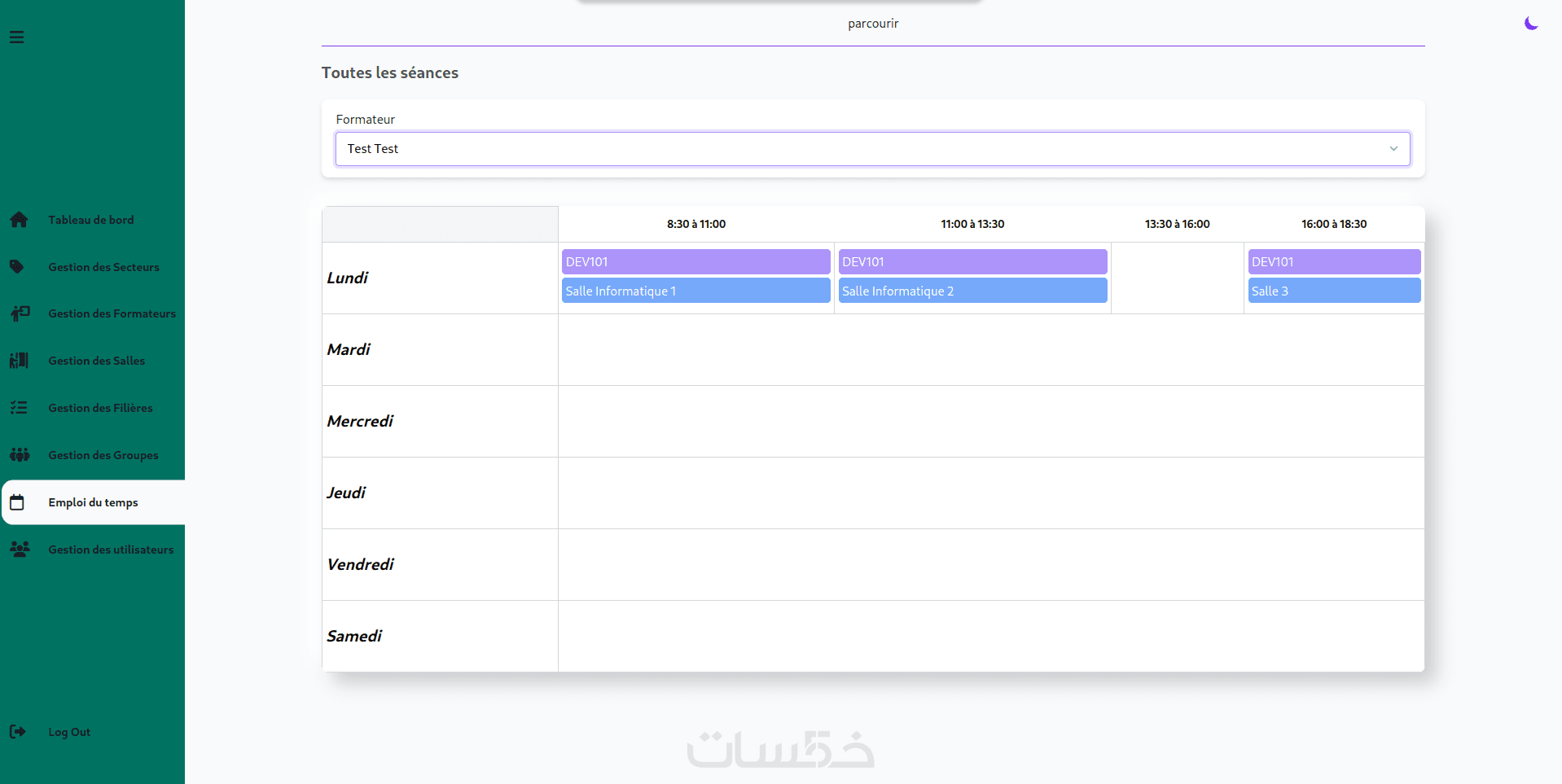The width and height of the screenshot is (1562, 784).
Task: Select DEV101 session at 8:30 à 11:00
Action: pyautogui.click(x=695, y=261)
